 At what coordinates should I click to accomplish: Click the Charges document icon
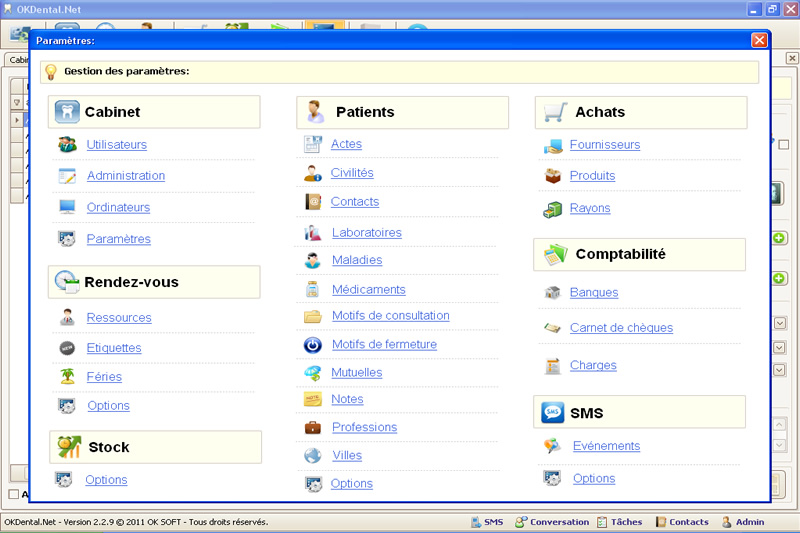(553, 366)
